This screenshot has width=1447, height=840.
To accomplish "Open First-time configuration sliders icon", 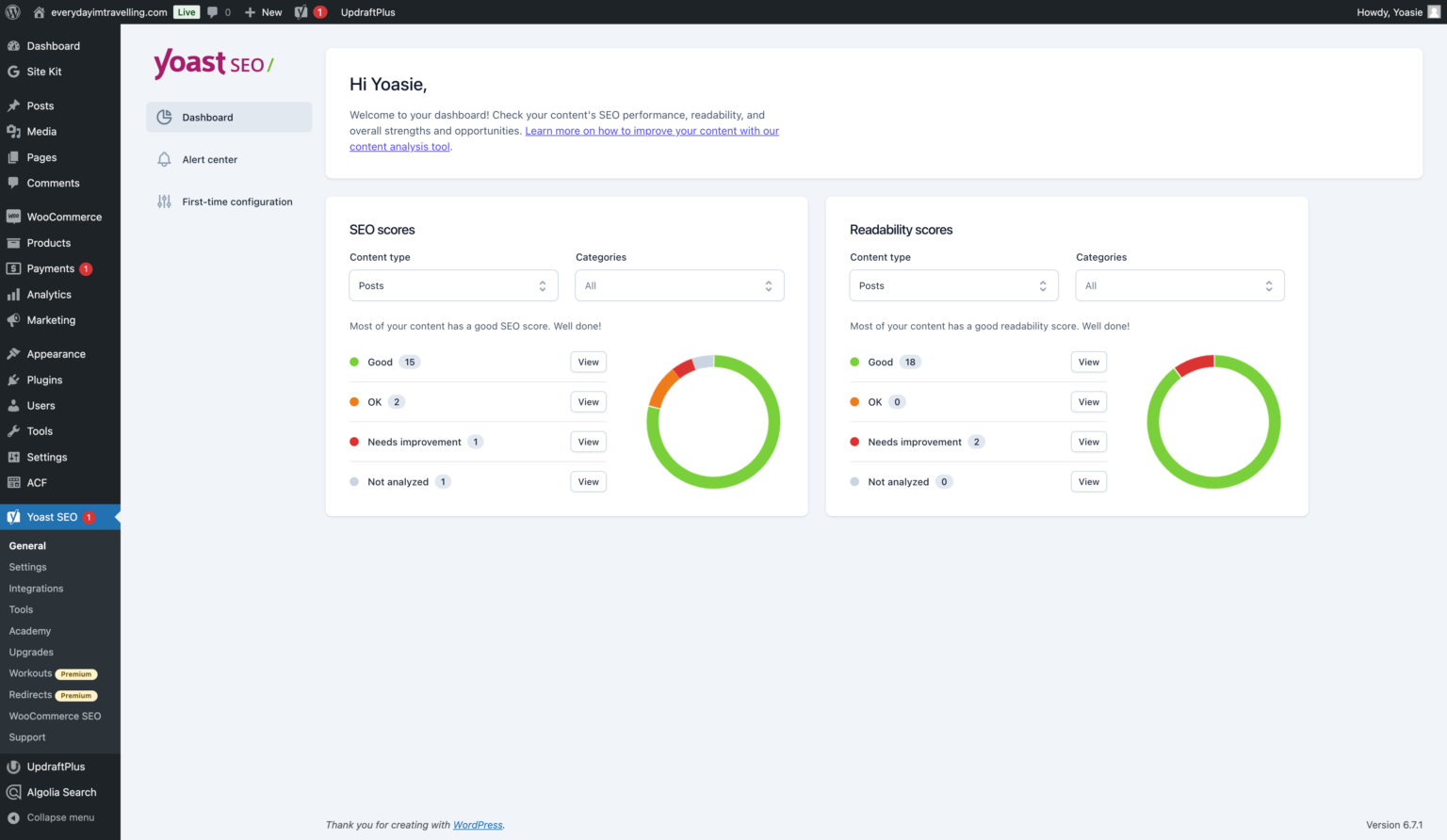I will pos(165,201).
